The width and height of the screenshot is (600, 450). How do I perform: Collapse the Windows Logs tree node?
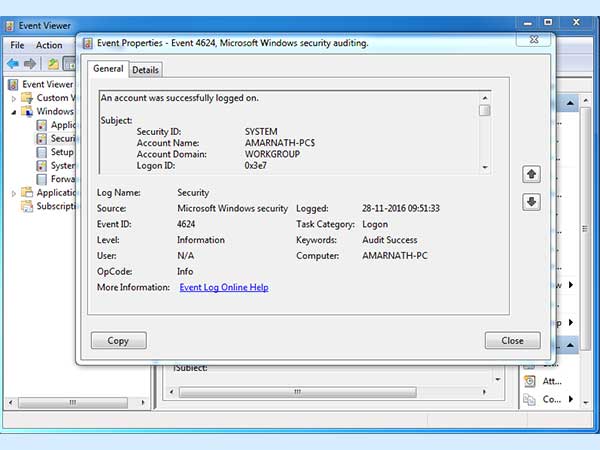(x=14, y=112)
